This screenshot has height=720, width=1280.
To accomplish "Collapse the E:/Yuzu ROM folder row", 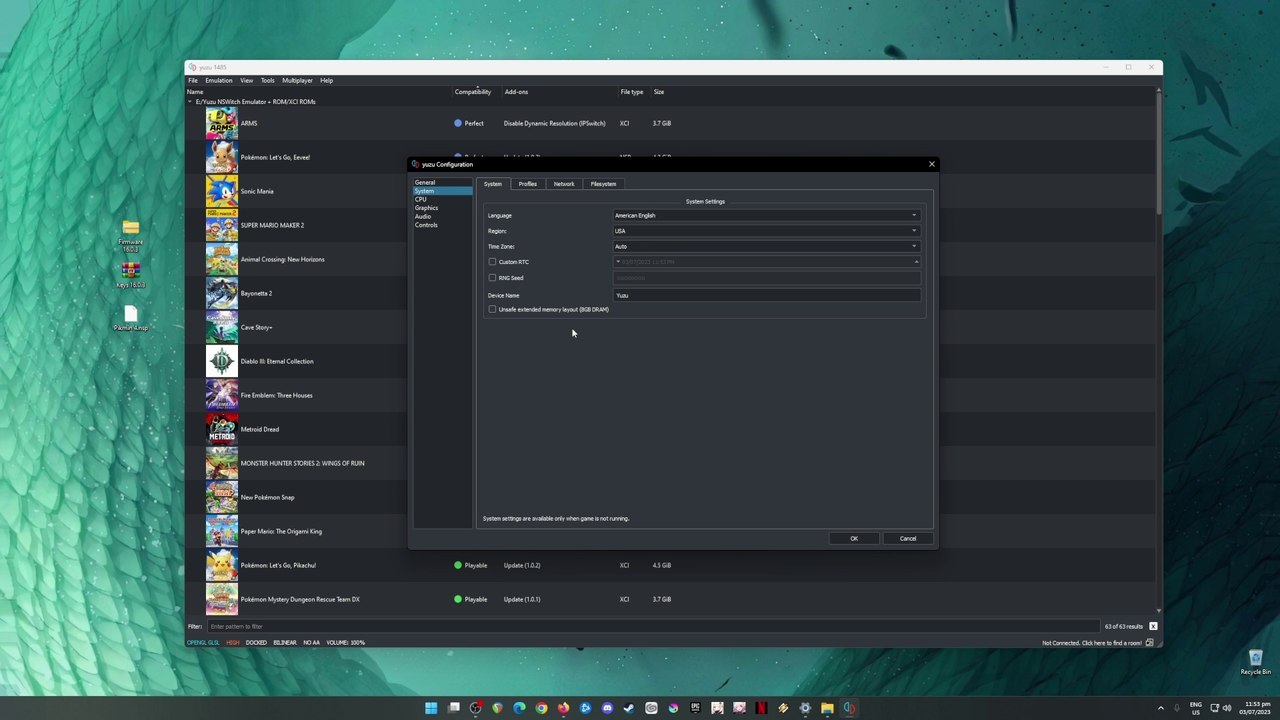I will click(190, 102).
